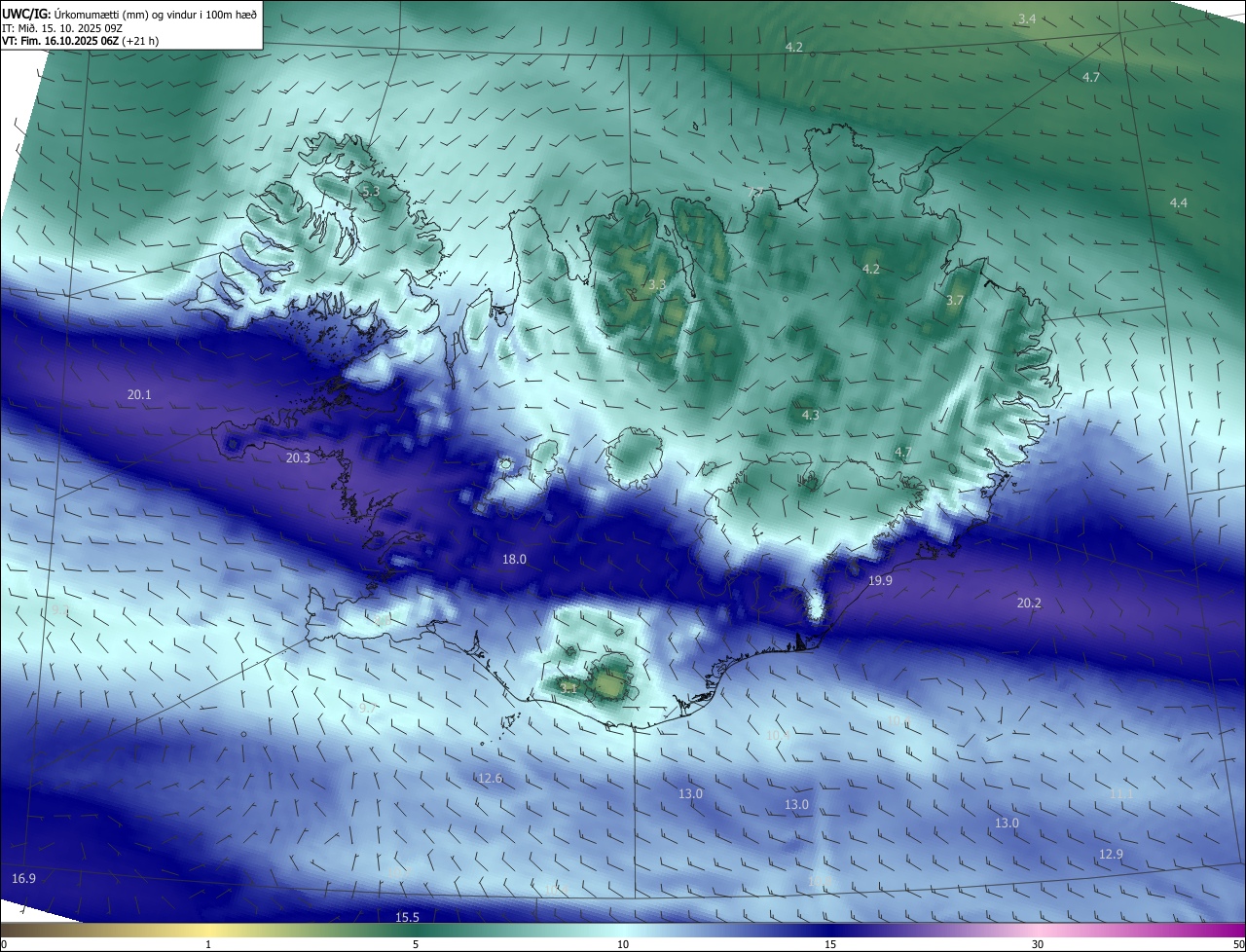Image resolution: width=1246 pixels, height=952 pixels.
Task: Click the 3.7 value label
Action: pos(954,301)
